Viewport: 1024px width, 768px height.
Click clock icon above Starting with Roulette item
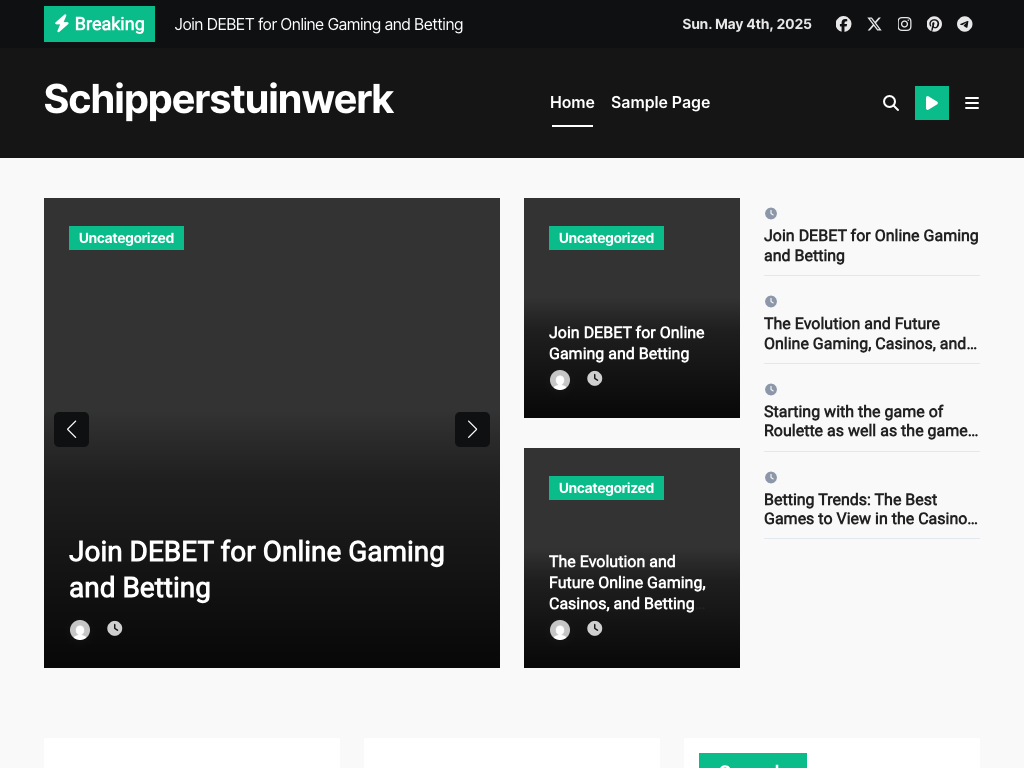[x=771, y=389]
